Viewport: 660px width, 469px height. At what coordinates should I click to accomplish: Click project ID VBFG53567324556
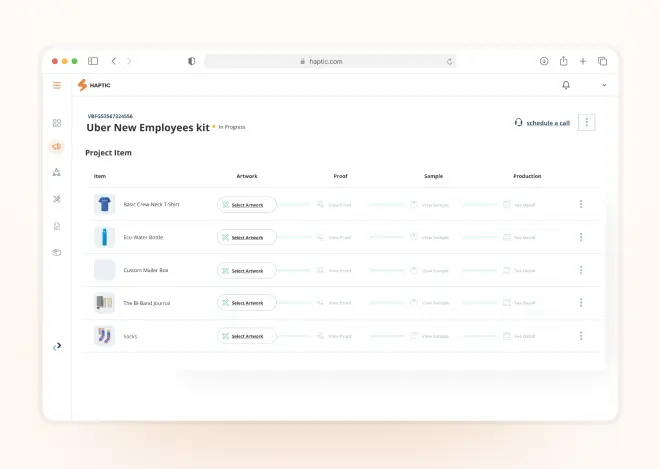[110, 116]
